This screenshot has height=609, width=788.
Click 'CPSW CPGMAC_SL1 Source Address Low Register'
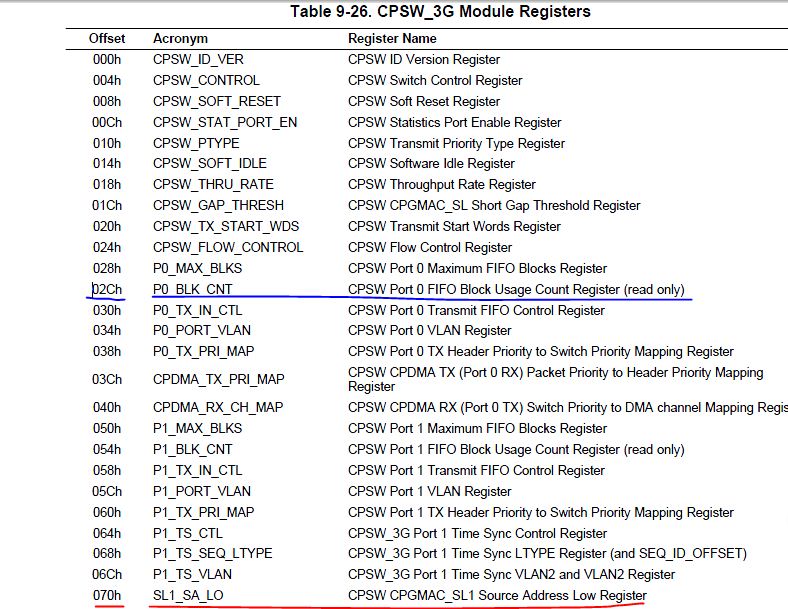497,596
